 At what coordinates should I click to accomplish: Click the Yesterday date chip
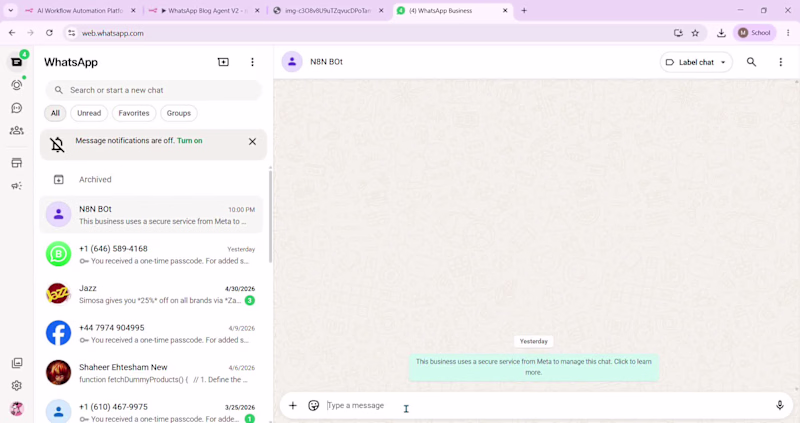click(x=534, y=341)
